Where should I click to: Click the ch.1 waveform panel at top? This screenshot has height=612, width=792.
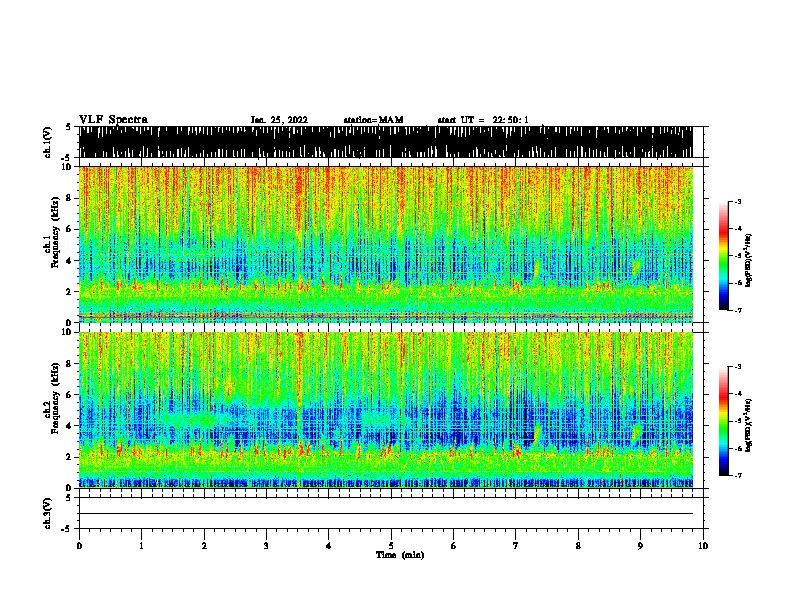(x=386, y=142)
